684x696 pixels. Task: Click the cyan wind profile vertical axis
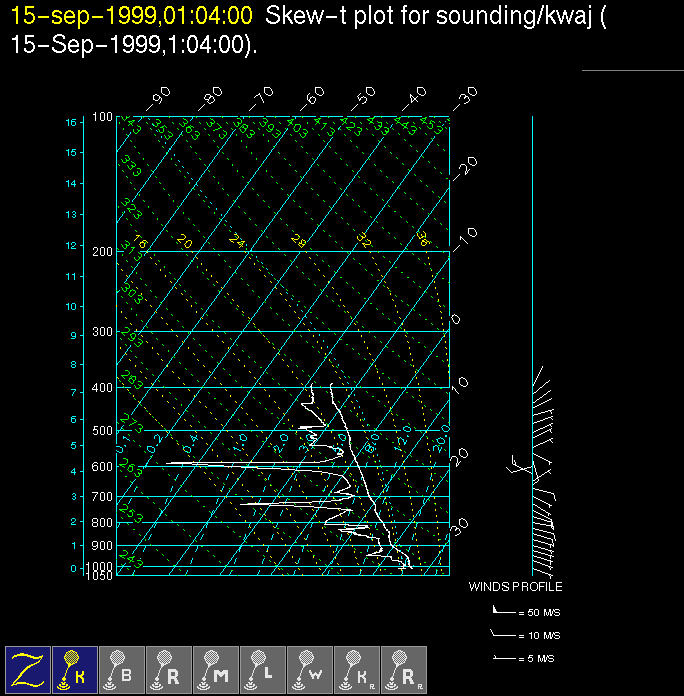coord(532,300)
